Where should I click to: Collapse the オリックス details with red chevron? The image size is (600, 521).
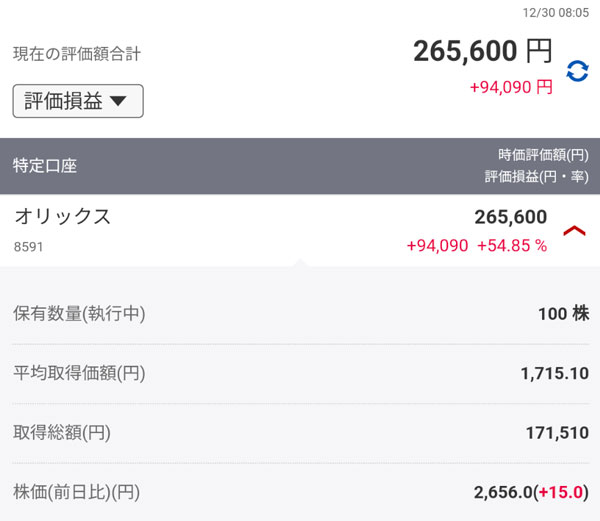click(574, 231)
